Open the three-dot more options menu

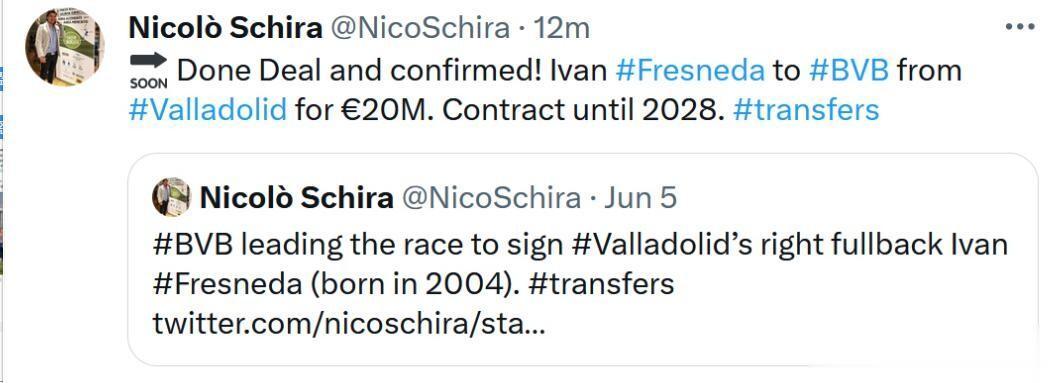pyautogui.click(x=1020, y=27)
